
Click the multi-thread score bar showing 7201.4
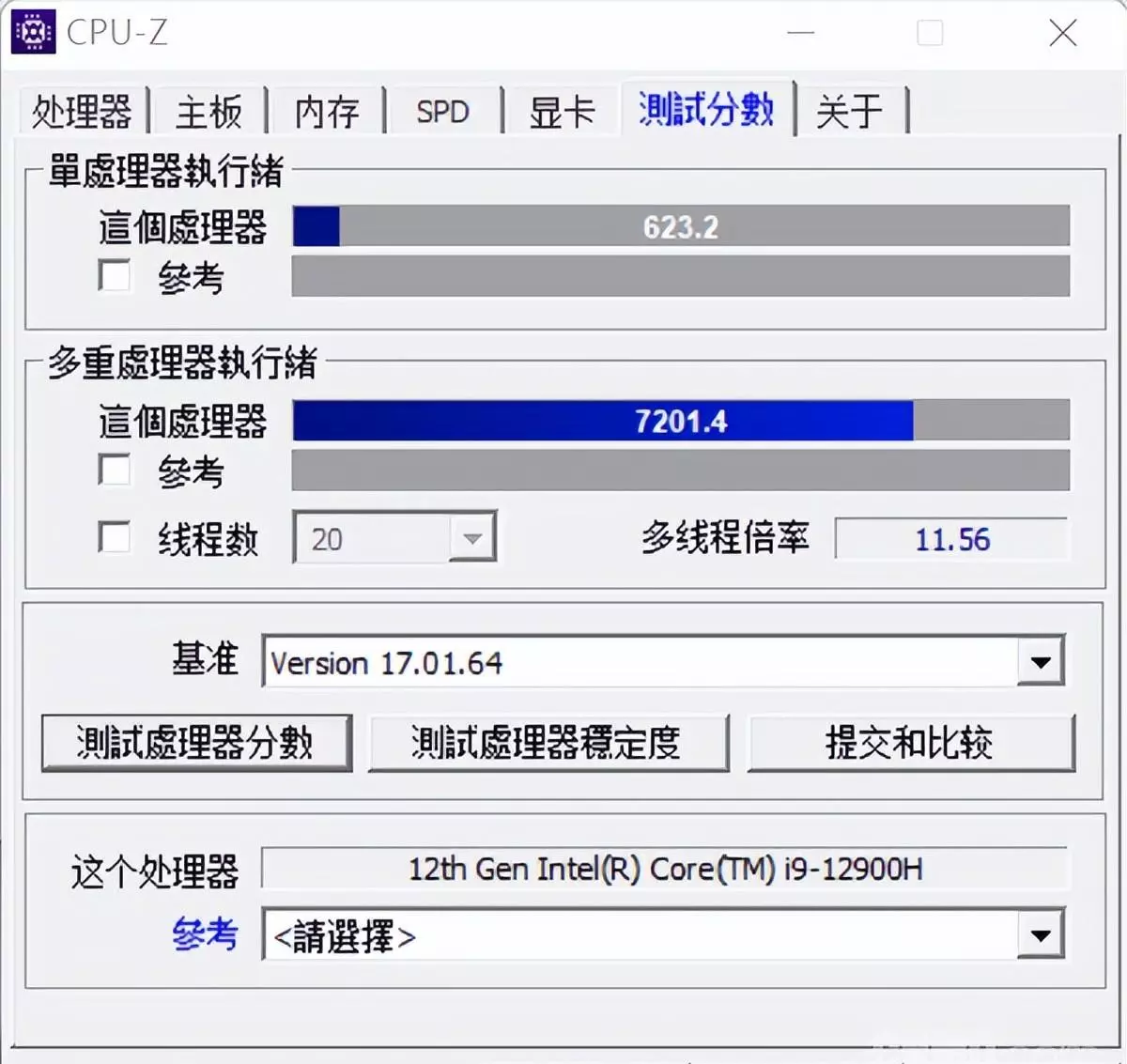[680, 421]
